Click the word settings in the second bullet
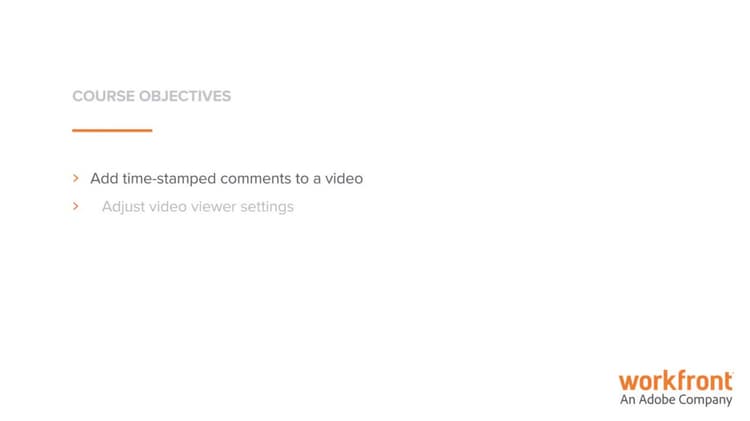Image resolution: width=750 pixels, height=421 pixels. click(267, 207)
